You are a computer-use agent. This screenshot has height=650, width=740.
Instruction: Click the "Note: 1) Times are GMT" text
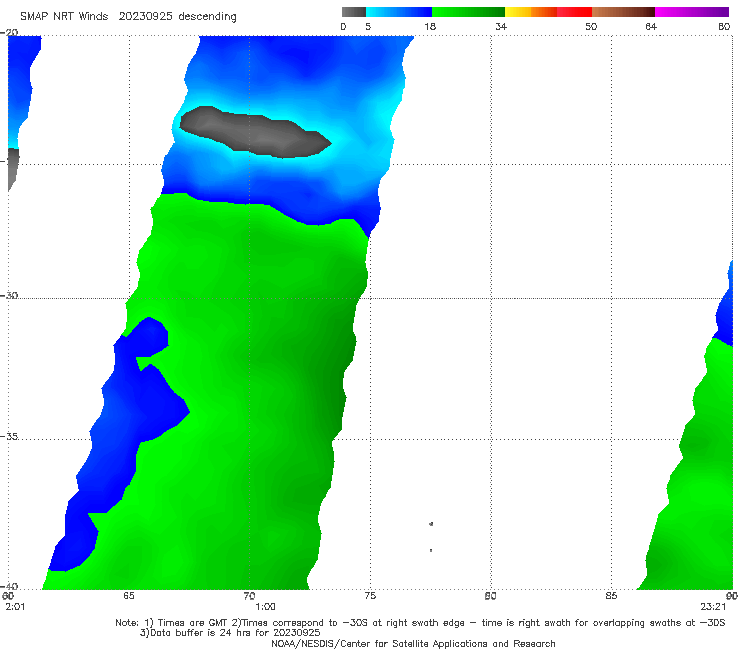172,623
